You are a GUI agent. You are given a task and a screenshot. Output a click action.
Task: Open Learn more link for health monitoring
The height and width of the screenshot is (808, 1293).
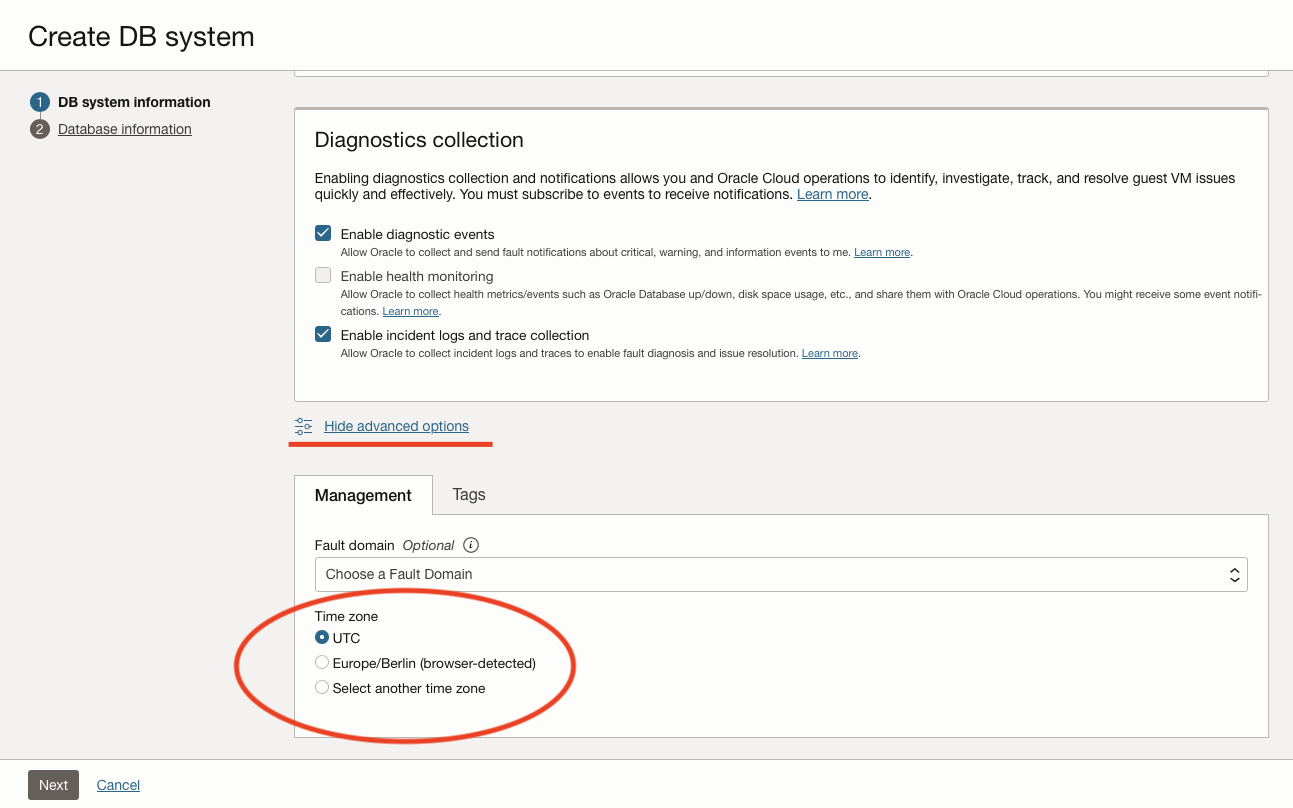[411, 312]
